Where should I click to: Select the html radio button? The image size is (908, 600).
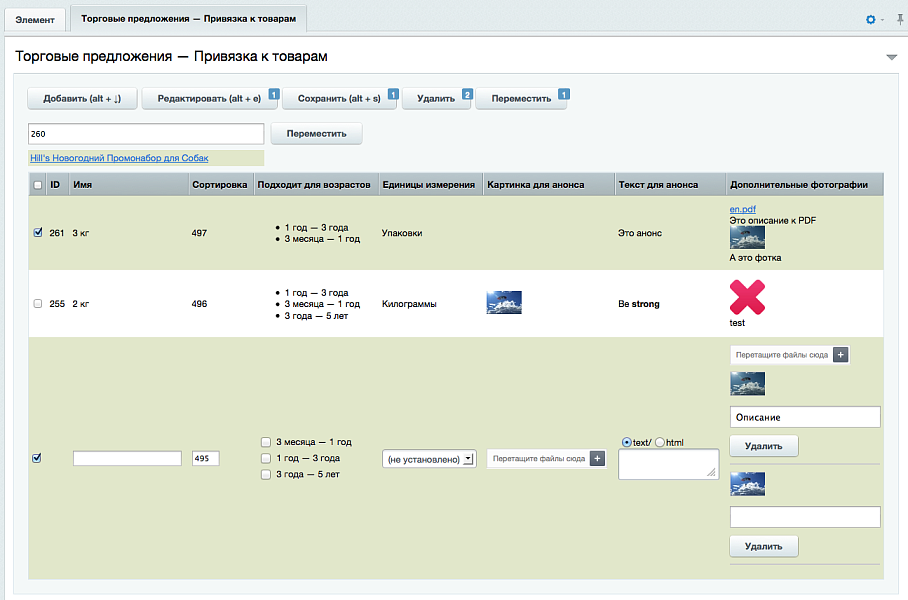coord(660,442)
